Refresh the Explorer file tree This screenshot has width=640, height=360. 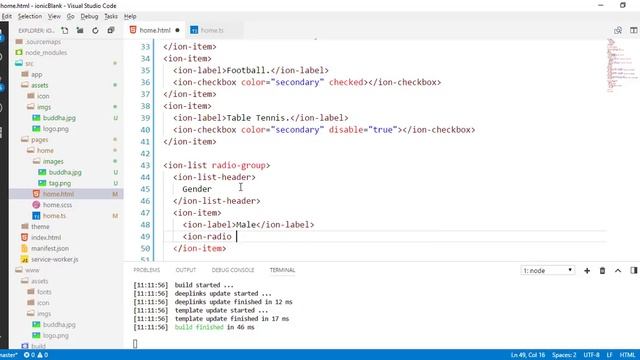coord(95,30)
